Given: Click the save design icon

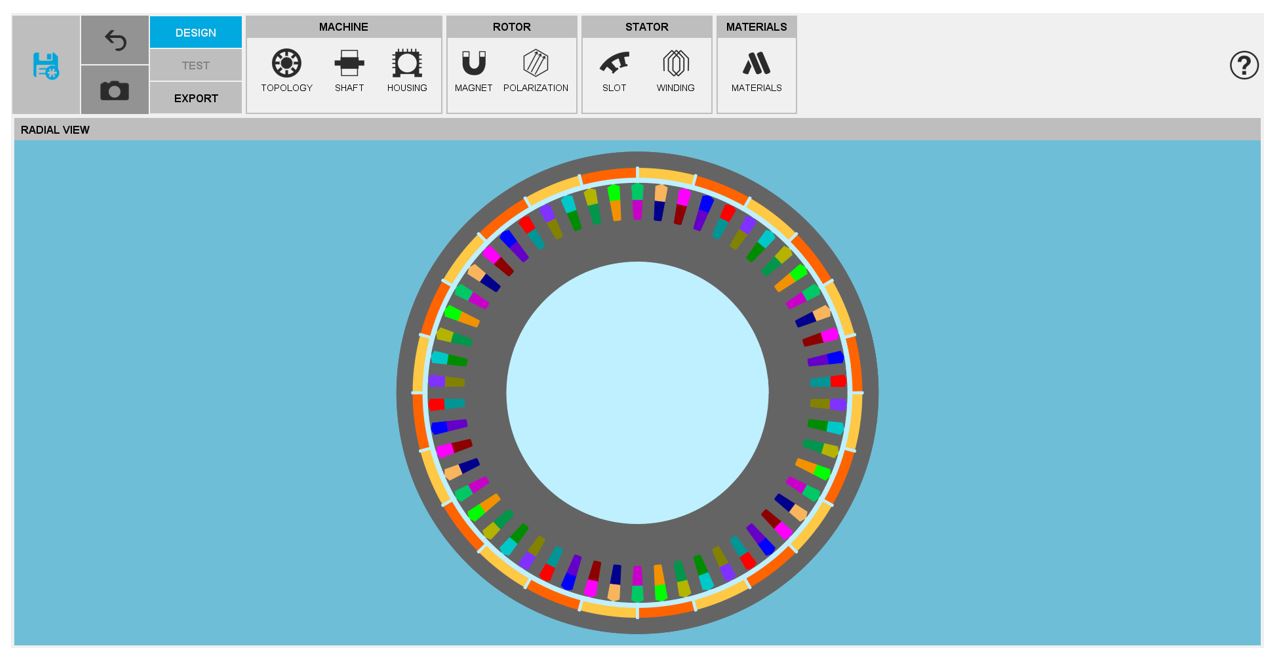Looking at the screenshot, I should pyautogui.click(x=46, y=66).
